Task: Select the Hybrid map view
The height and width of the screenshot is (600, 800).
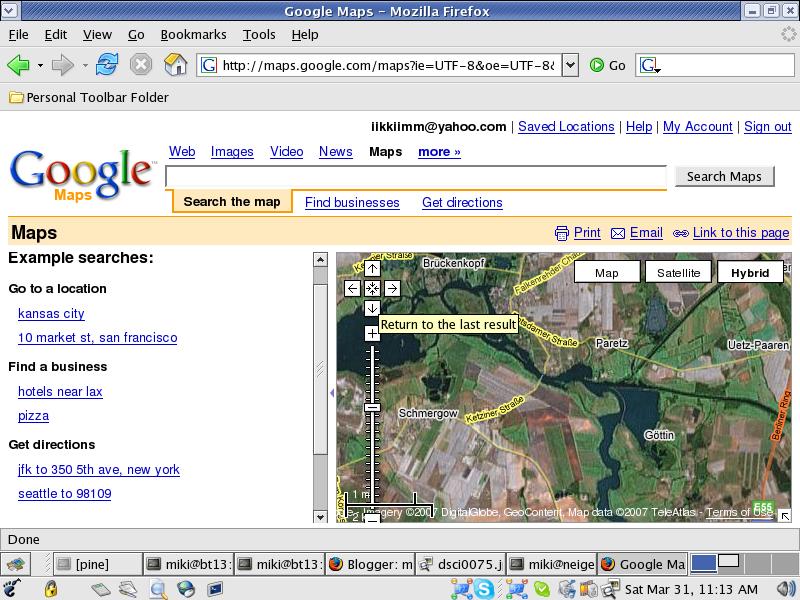Action: pyautogui.click(x=750, y=272)
